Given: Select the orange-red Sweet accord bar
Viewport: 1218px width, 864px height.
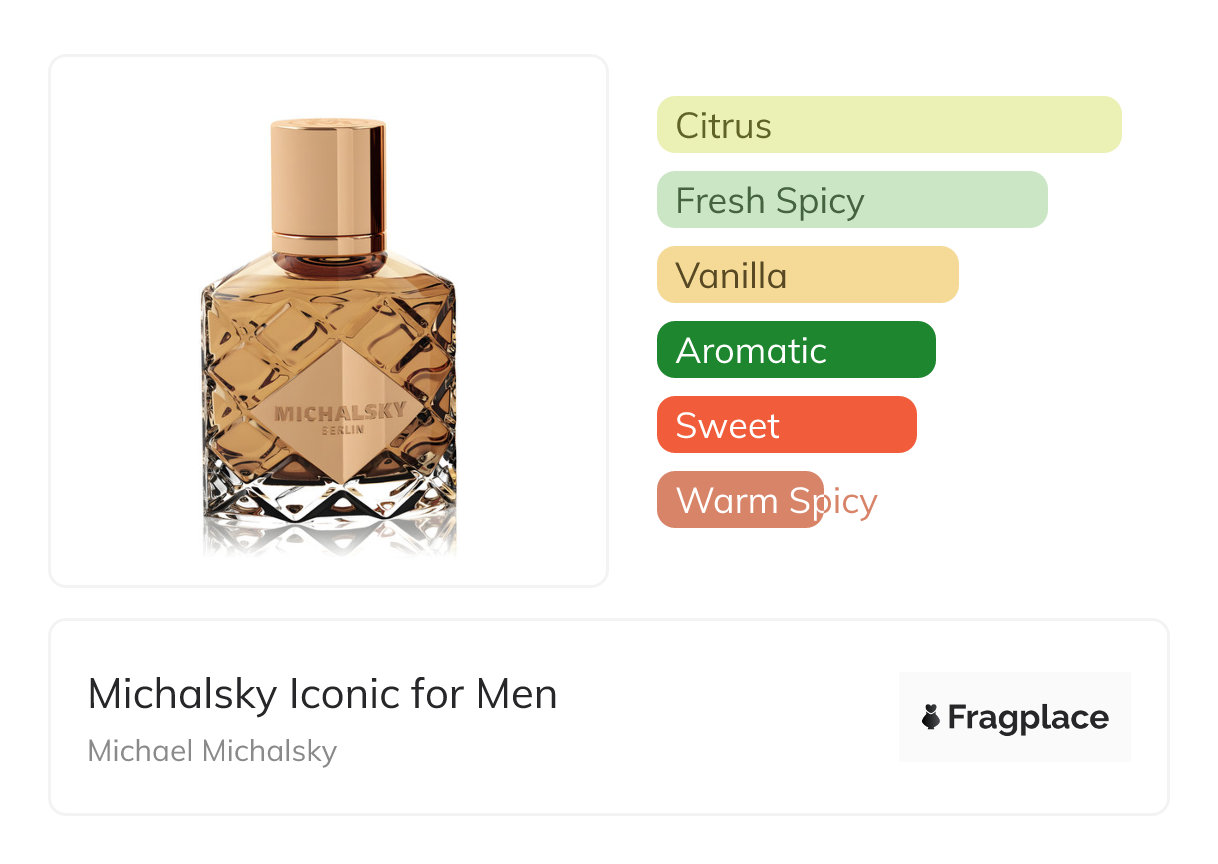Looking at the screenshot, I should [786, 425].
